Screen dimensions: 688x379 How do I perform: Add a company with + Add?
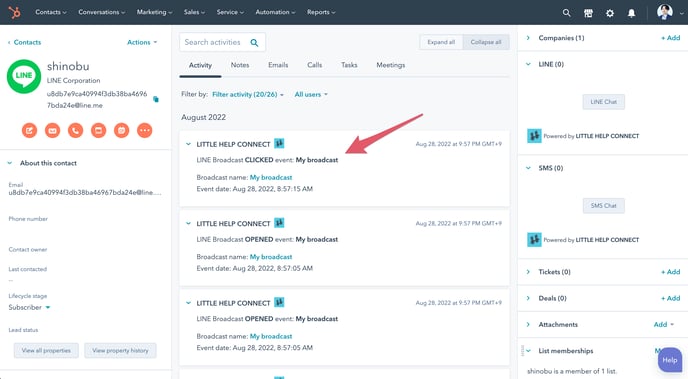click(x=670, y=38)
